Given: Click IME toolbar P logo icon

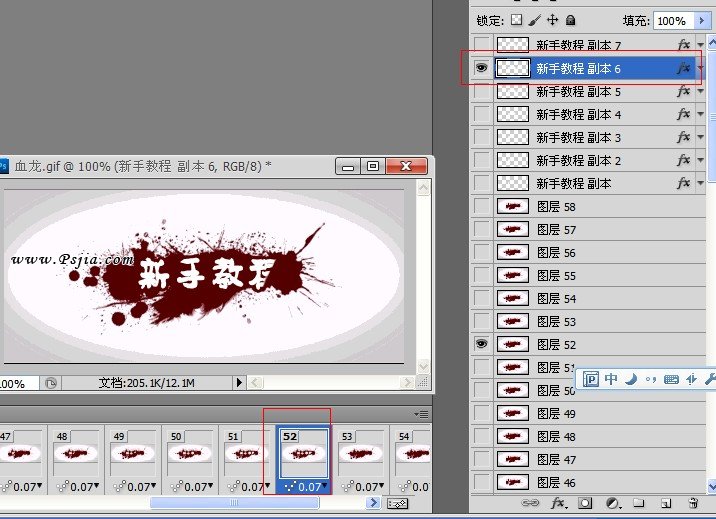Looking at the screenshot, I should [590, 379].
